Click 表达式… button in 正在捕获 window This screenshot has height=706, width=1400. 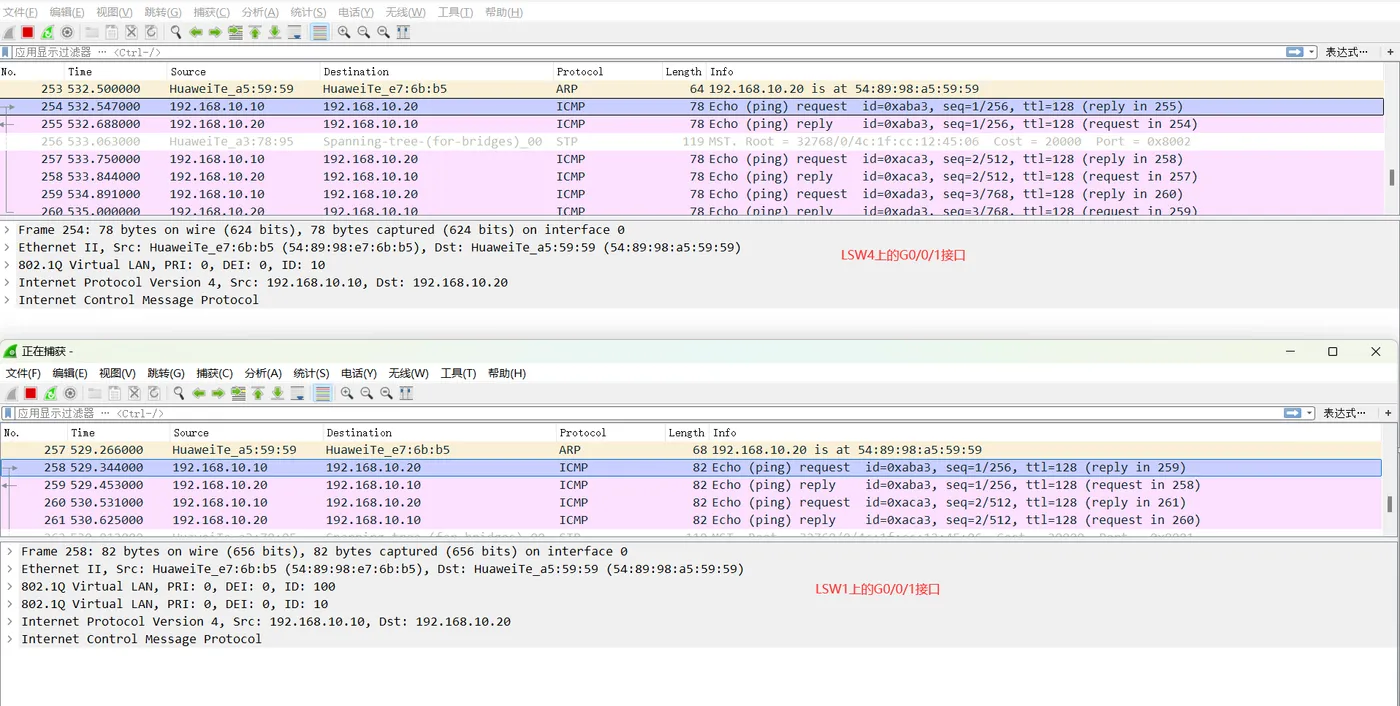click(1344, 413)
